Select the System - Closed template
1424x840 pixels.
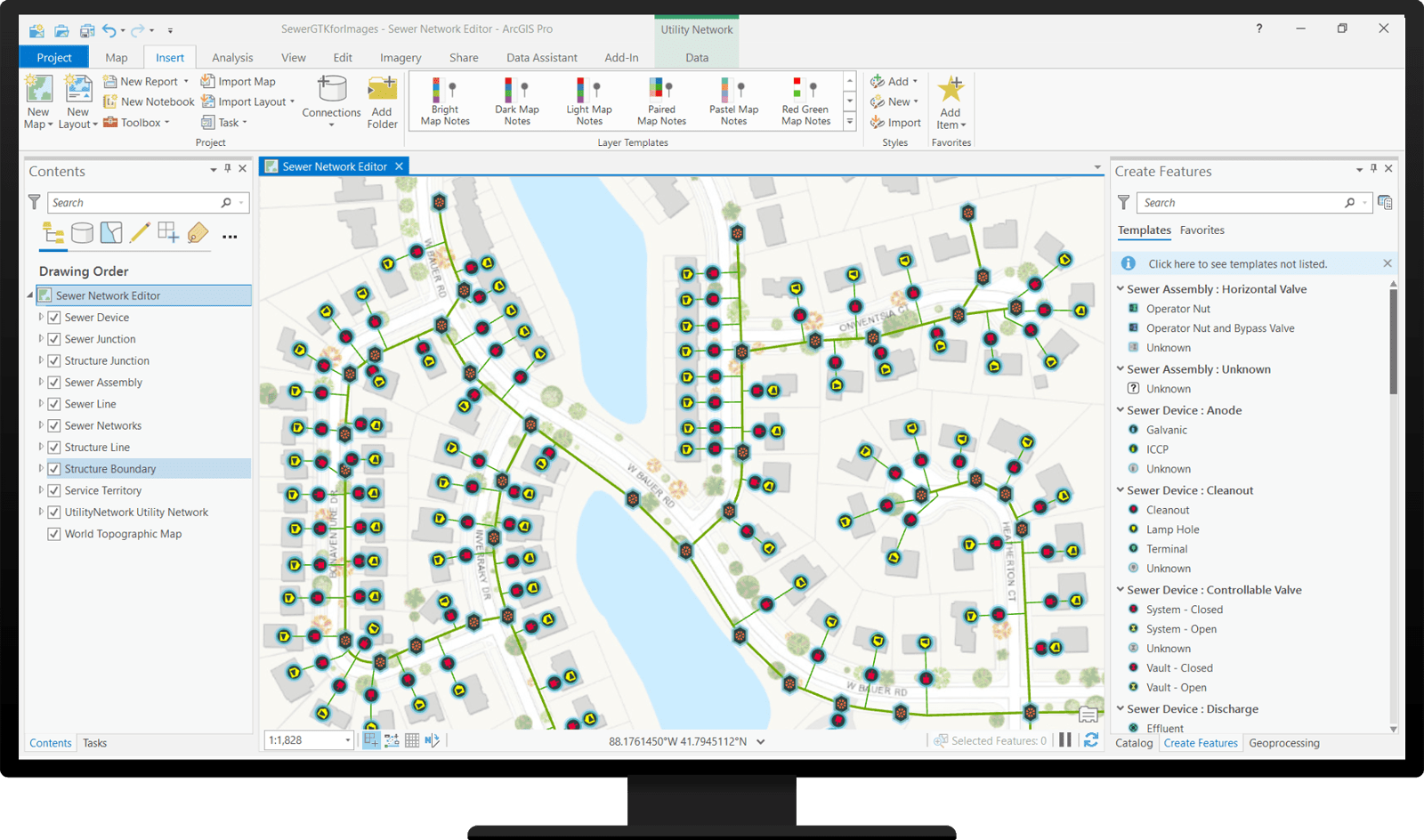click(x=1185, y=610)
